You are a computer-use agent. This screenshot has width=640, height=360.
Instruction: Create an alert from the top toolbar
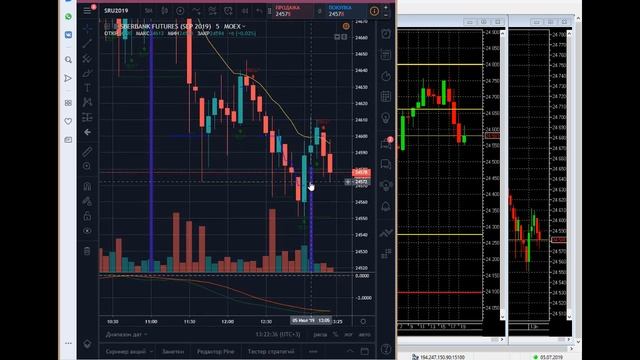(228, 11)
